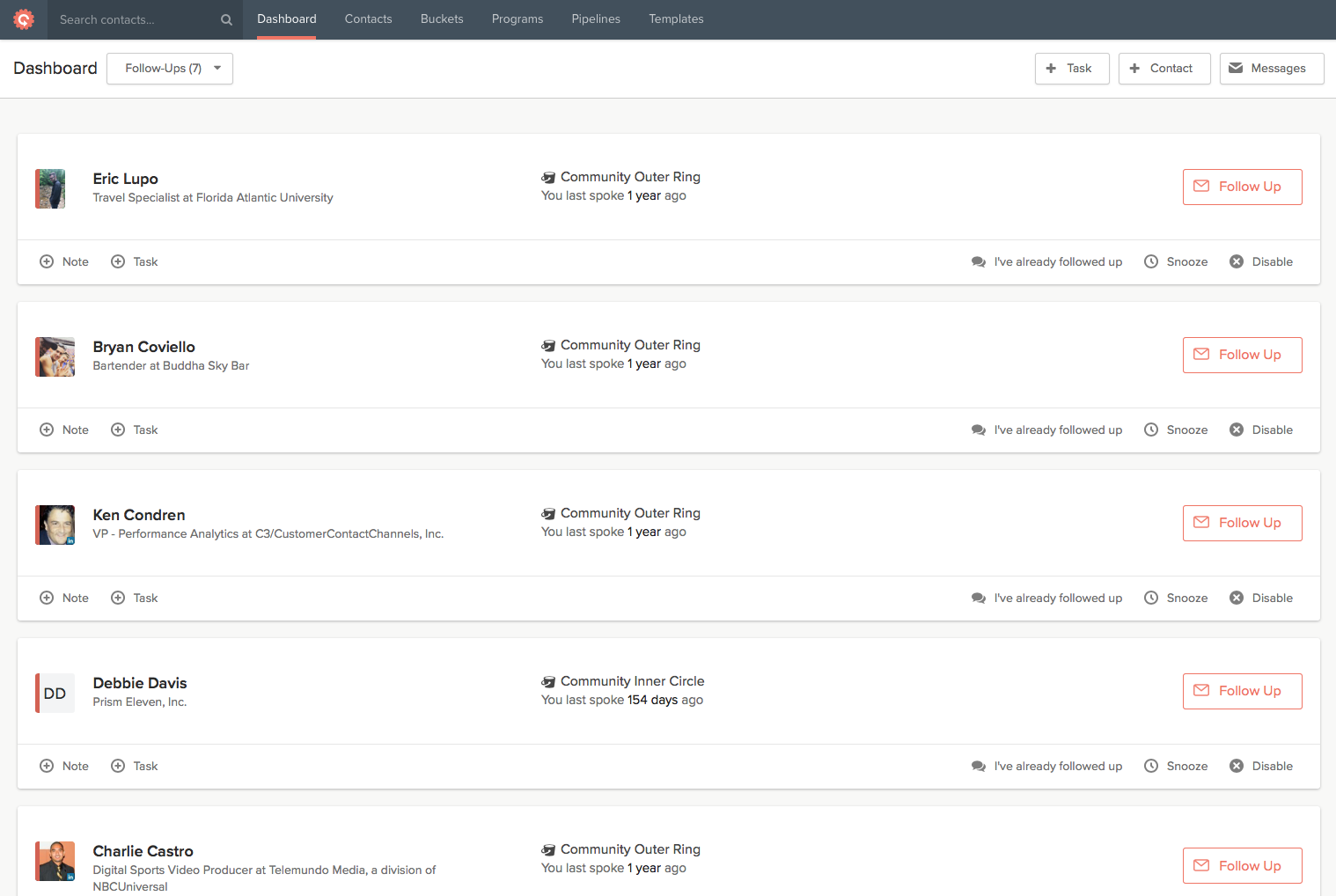Open the Dashboard tab

click(287, 18)
